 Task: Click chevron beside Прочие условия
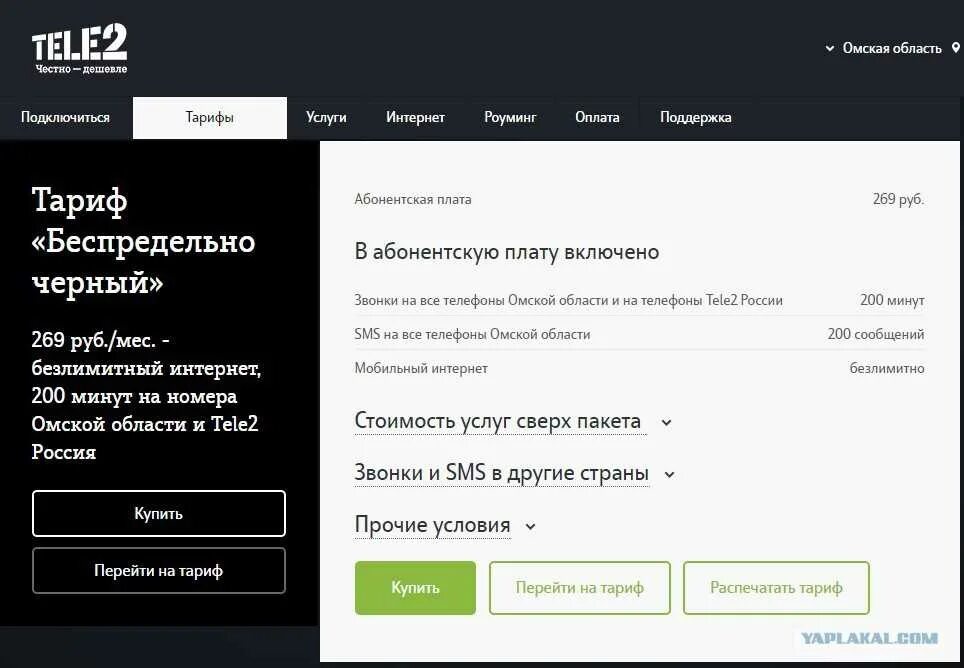531,527
